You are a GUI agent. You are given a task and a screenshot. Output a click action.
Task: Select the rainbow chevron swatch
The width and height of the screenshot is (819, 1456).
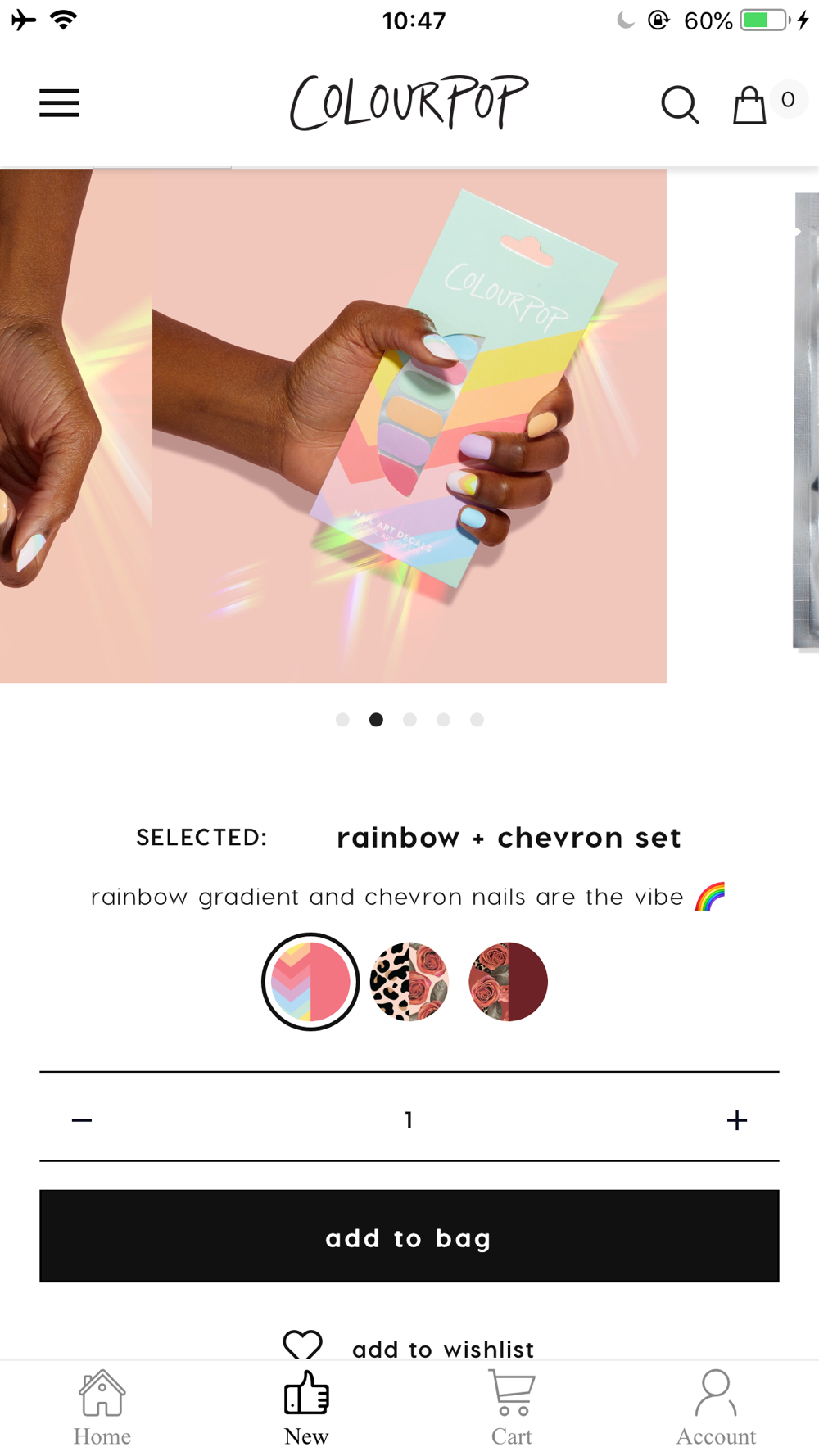[x=310, y=982]
